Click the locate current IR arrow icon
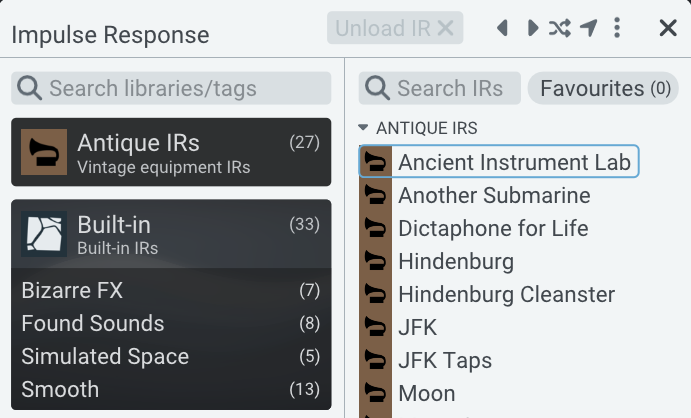The height and width of the screenshot is (418, 691). (589, 29)
